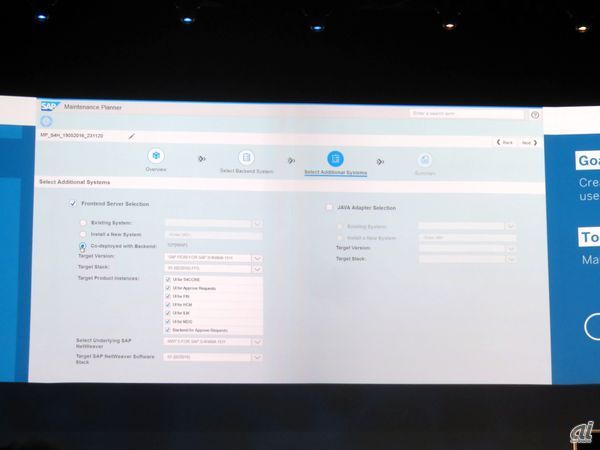The width and height of the screenshot is (600, 450).
Task: Open the frontend Target Stack dropdown
Action: tap(257, 269)
